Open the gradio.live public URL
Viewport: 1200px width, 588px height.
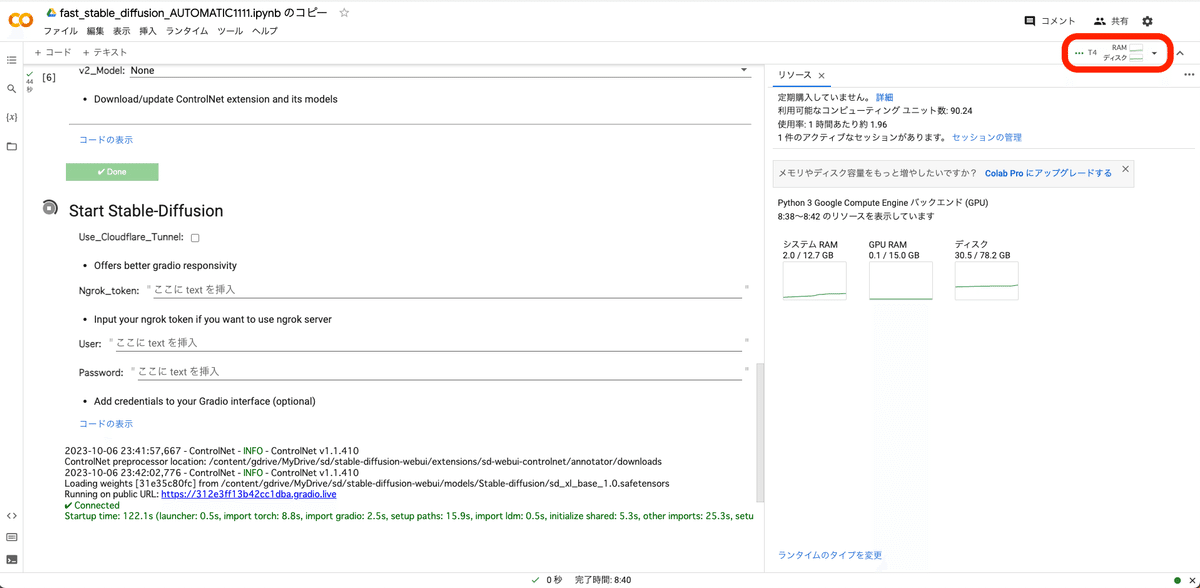pyautogui.click(x=249, y=494)
